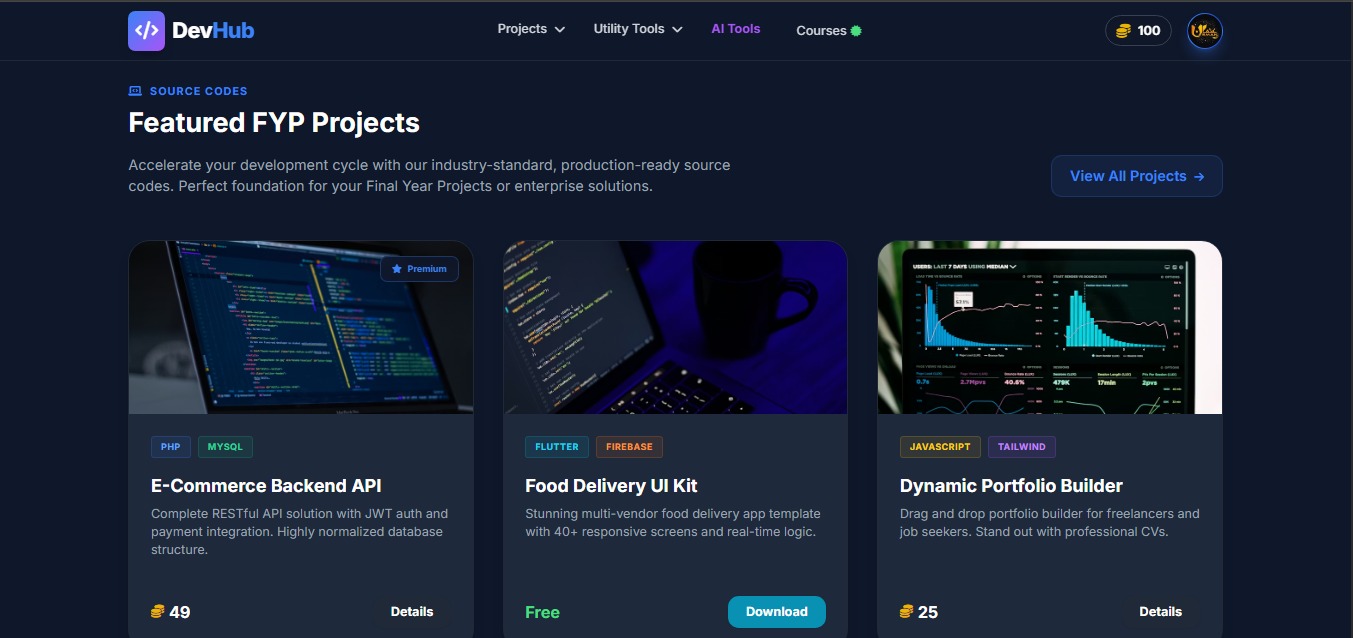Select the FLUTTER tag
1353x638 pixels.
tap(557, 447)
